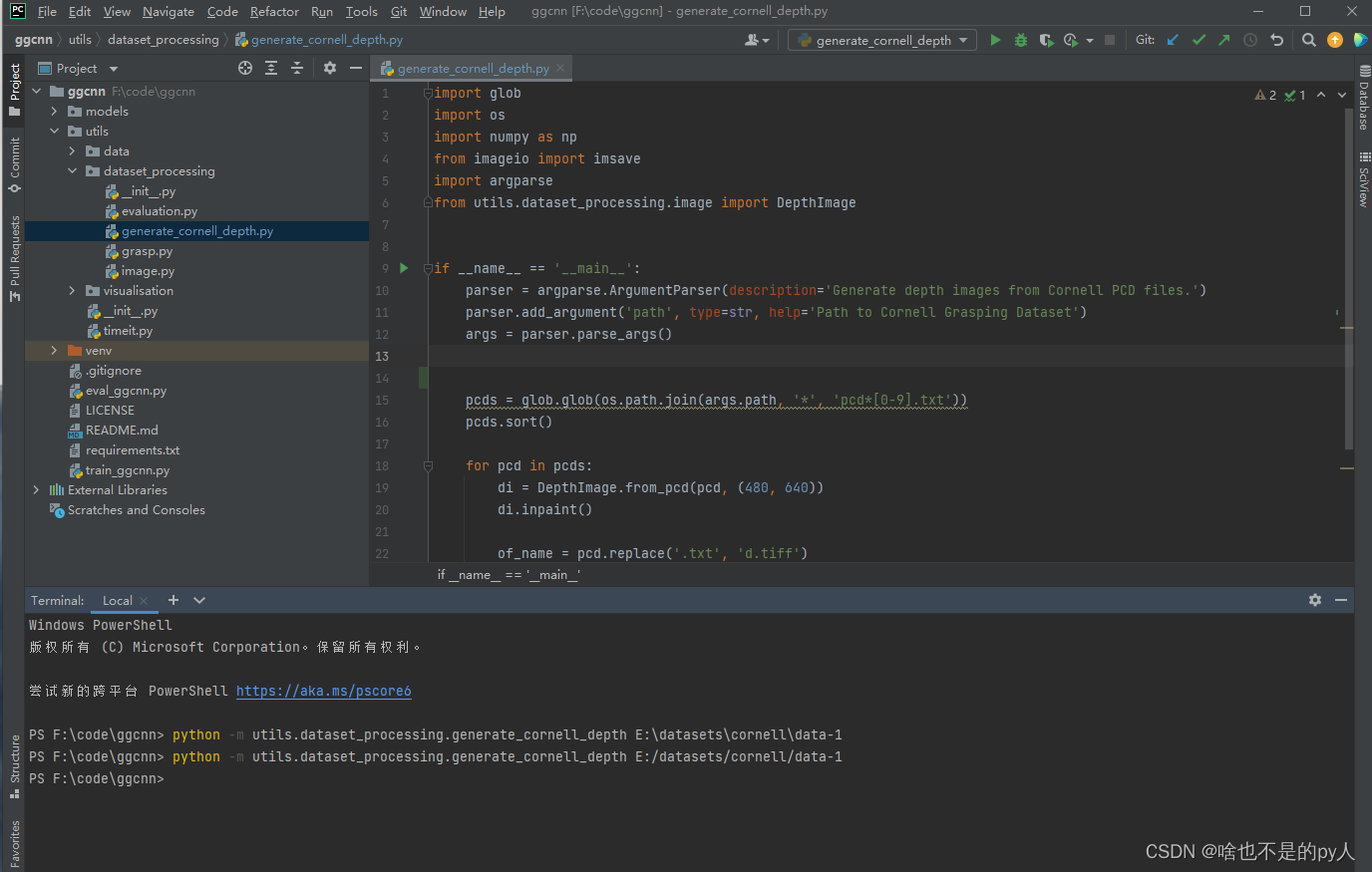
Task: Open Search Everywhere with the magnifier icon
Action: pyautogui.click(x=1308, y=40)
